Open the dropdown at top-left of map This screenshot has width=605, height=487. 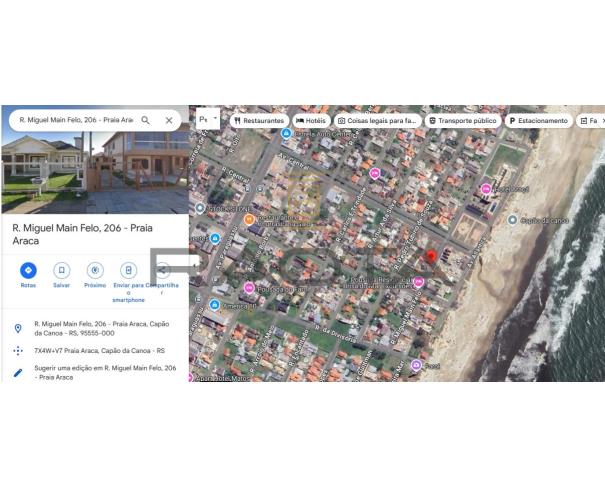pyautogui.click(x=208, y=119)
